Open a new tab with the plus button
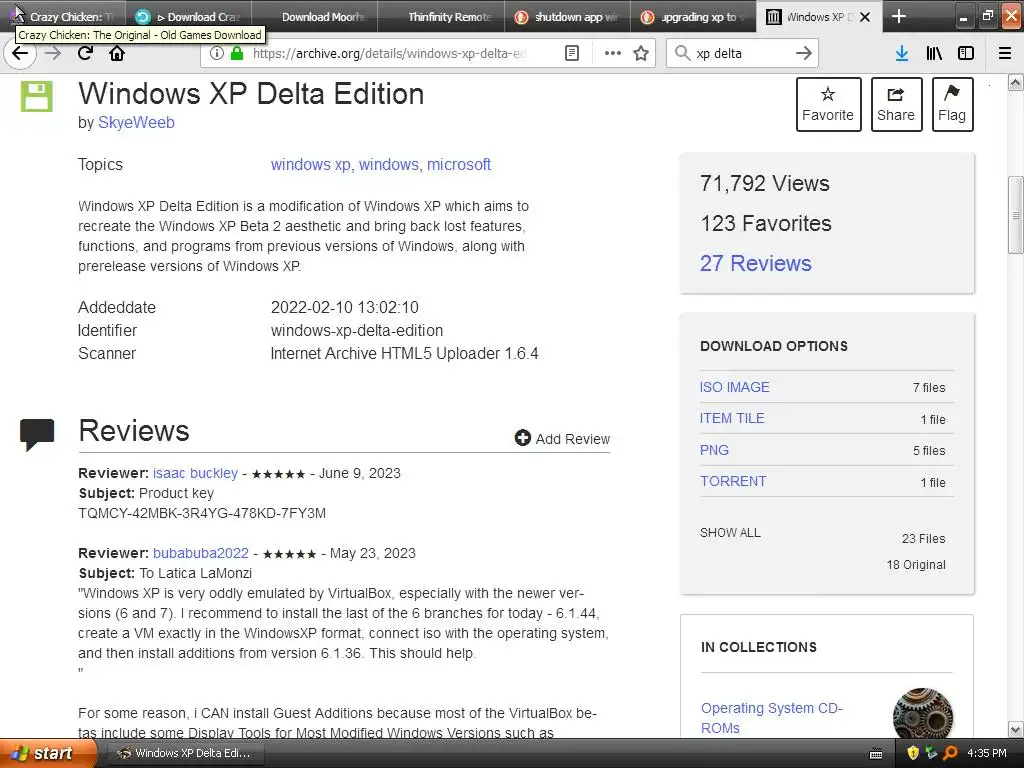 [899, 16]
